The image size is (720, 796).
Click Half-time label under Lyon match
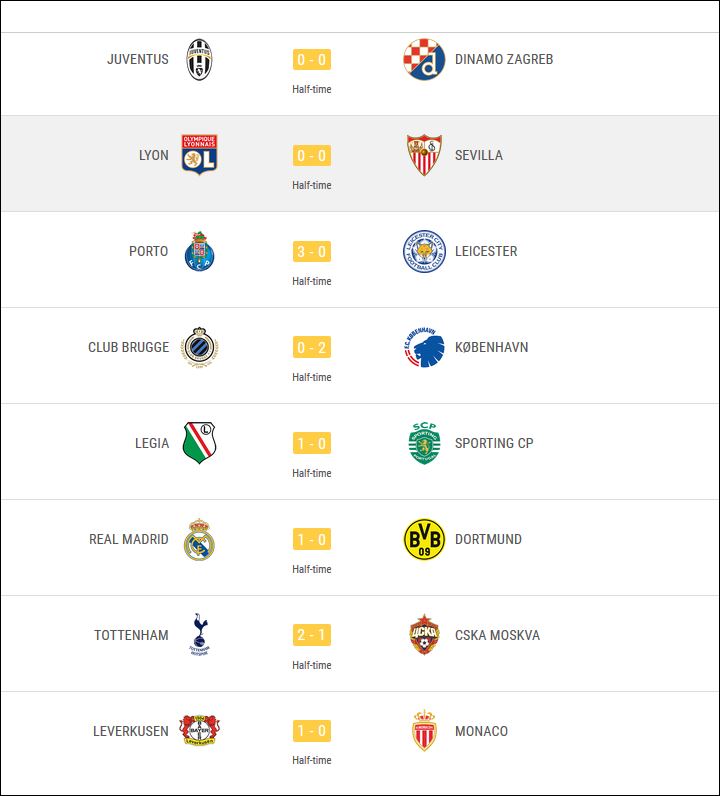(312, 186)
